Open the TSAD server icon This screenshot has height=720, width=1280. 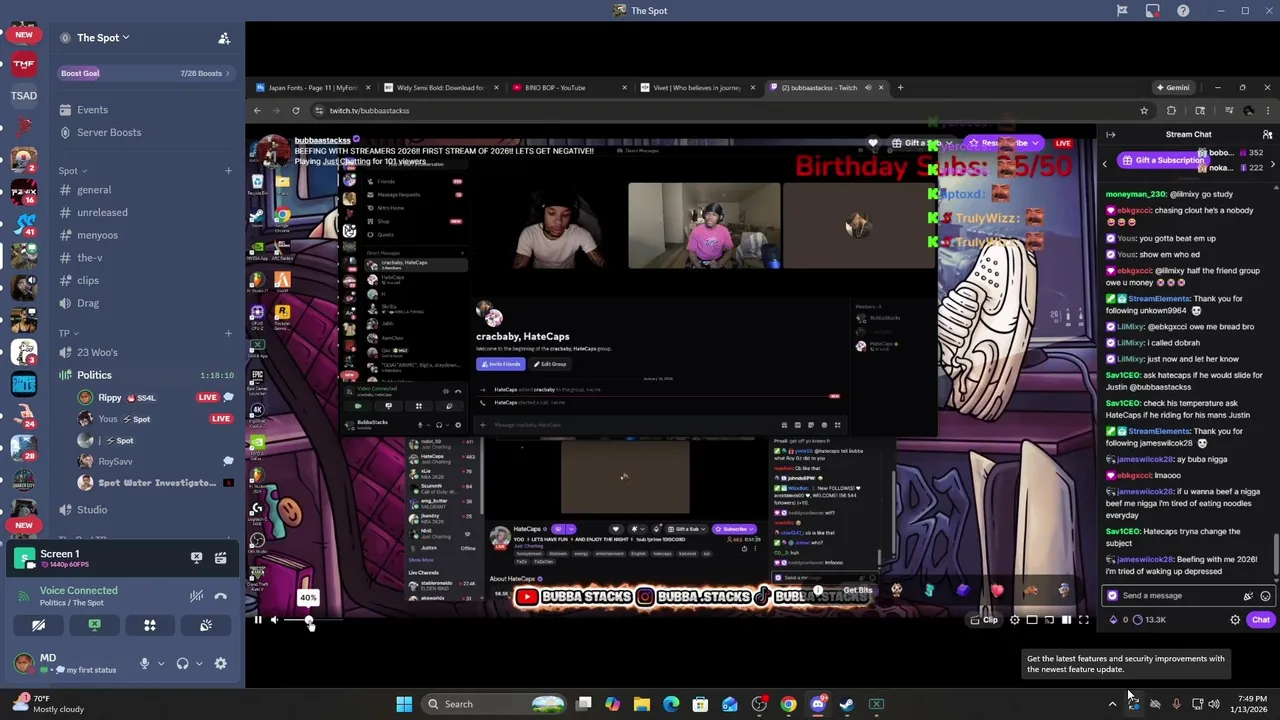(x=24, y=96)
